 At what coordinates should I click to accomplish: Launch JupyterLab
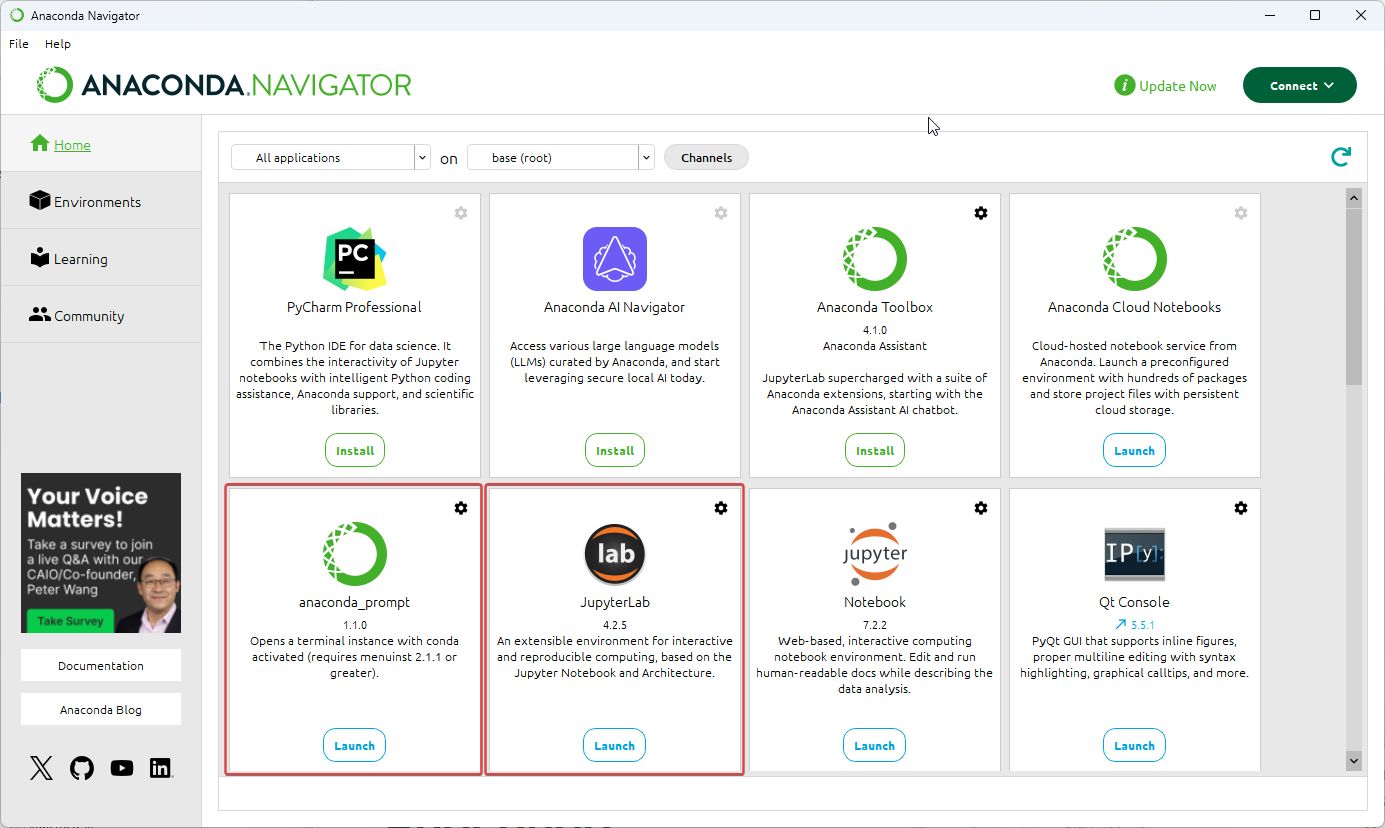[614, 746]
